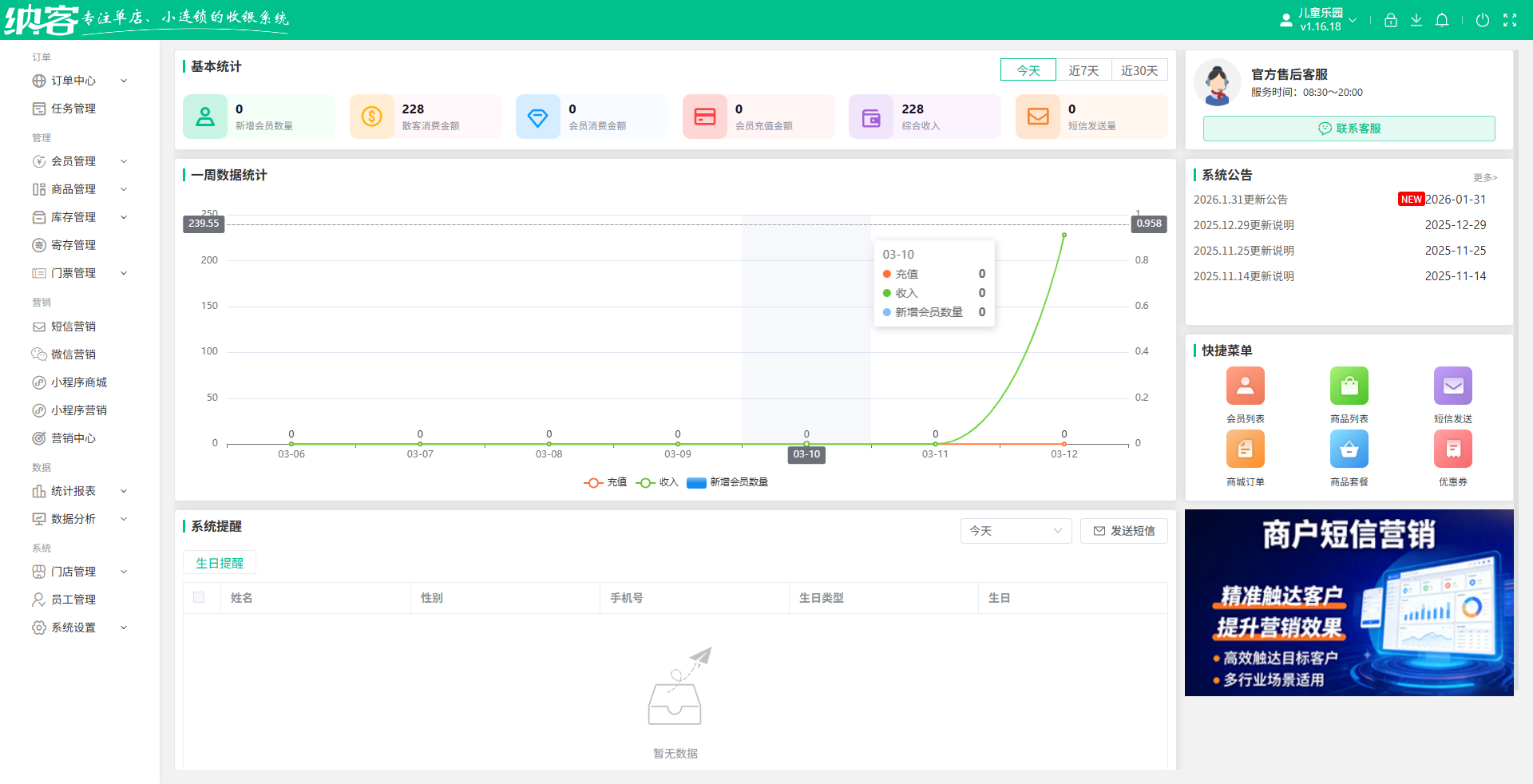1533x784 pixels.
Task: Click the 联系客服 button
Action: [x=1349, y=129]
